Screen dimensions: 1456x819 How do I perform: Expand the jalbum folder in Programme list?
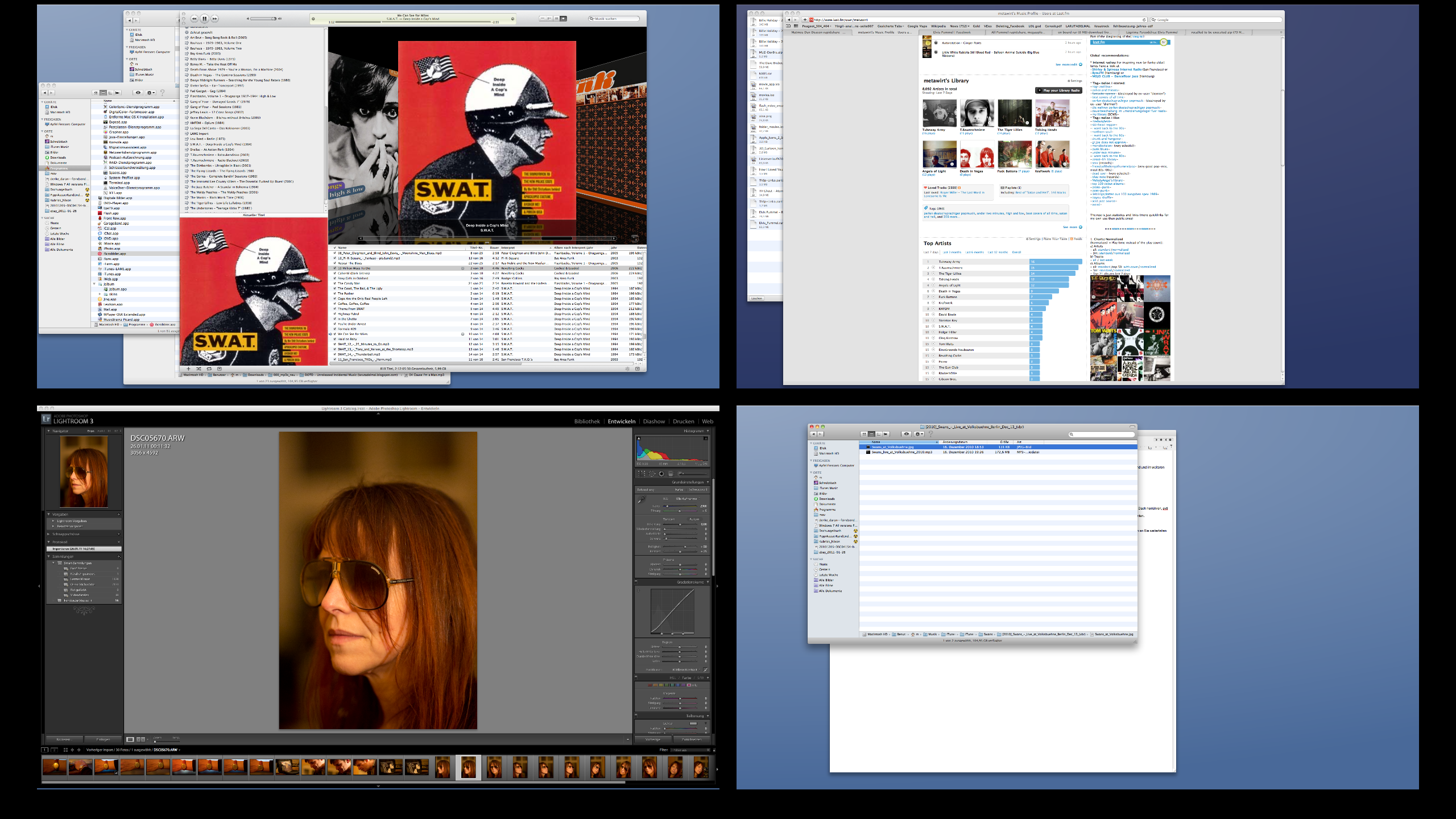pos(94,284)
